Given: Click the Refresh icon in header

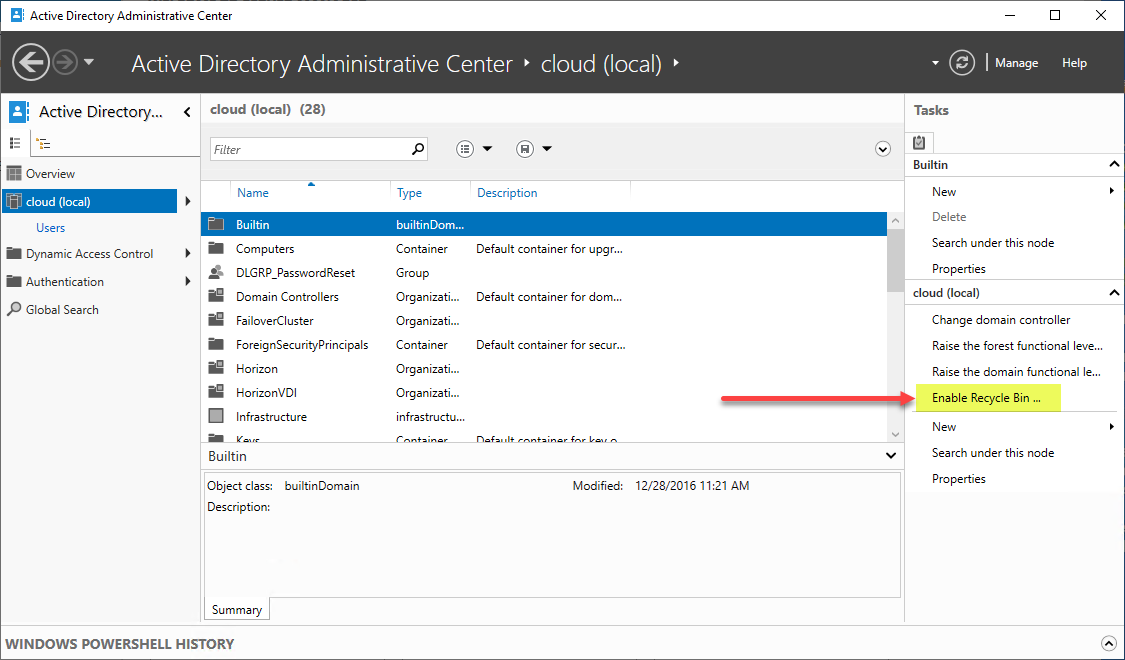Looking at the screenshot, I should tap(961, 62).
